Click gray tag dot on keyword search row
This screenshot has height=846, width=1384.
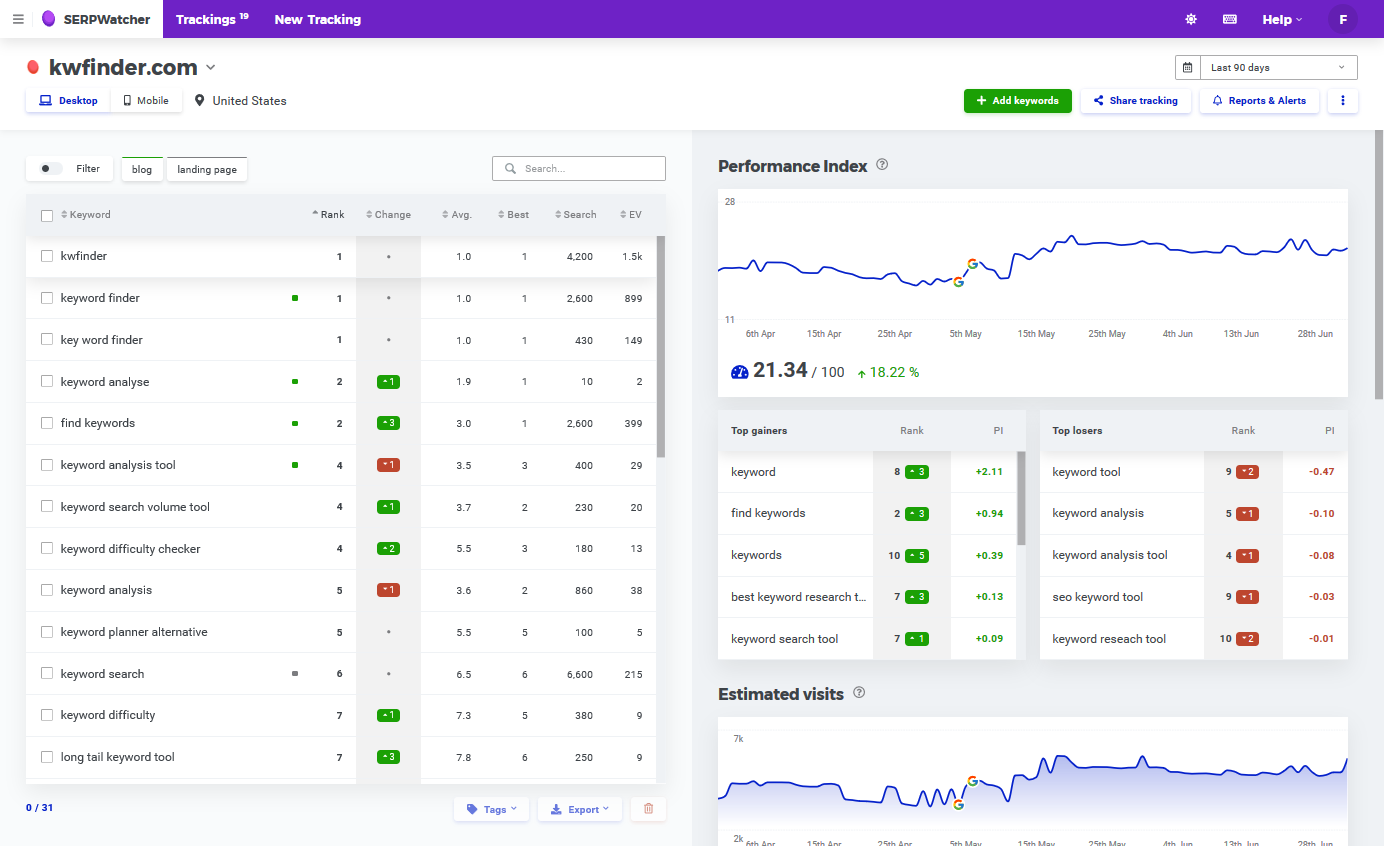click(x=295, y=674)
